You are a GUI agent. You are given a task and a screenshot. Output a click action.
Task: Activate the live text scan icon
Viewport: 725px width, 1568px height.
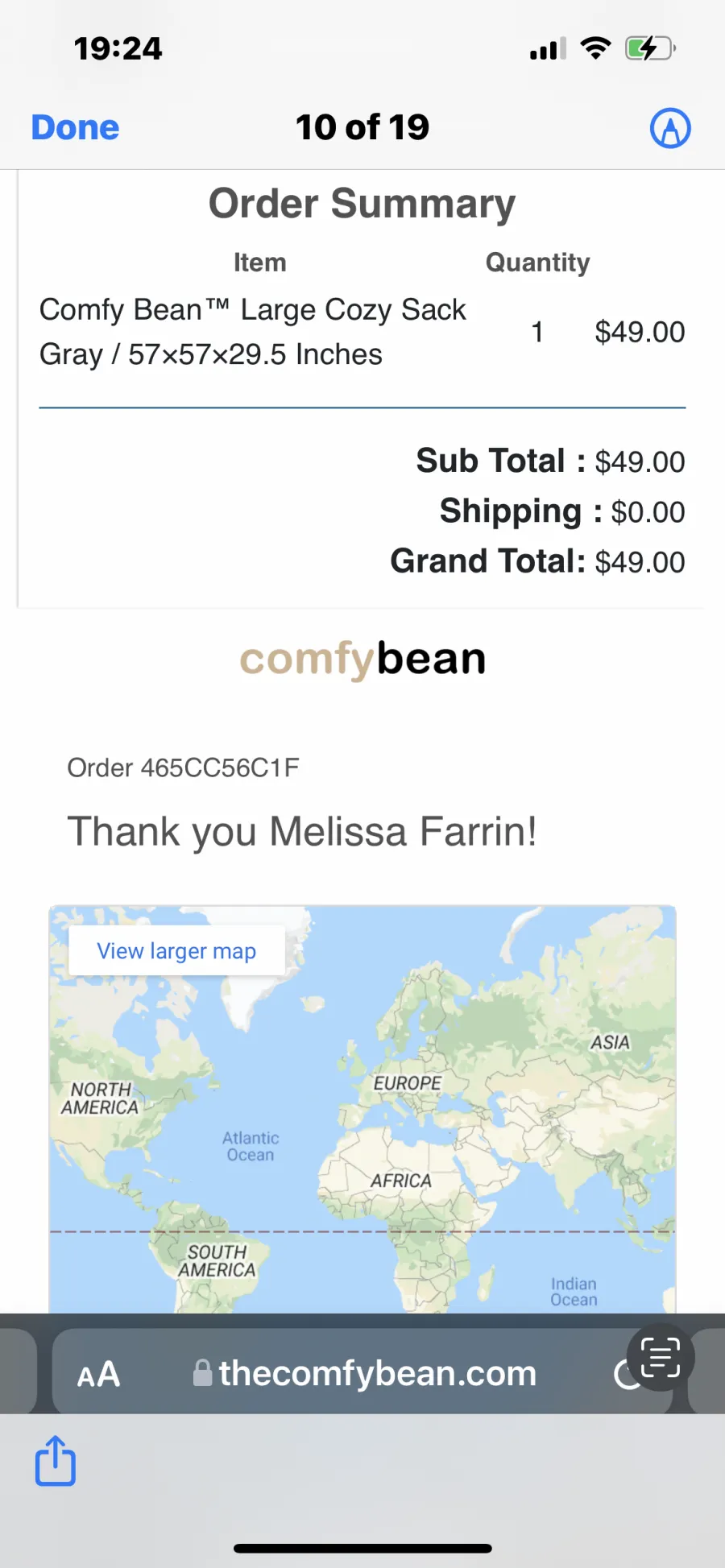[661, 1358]
